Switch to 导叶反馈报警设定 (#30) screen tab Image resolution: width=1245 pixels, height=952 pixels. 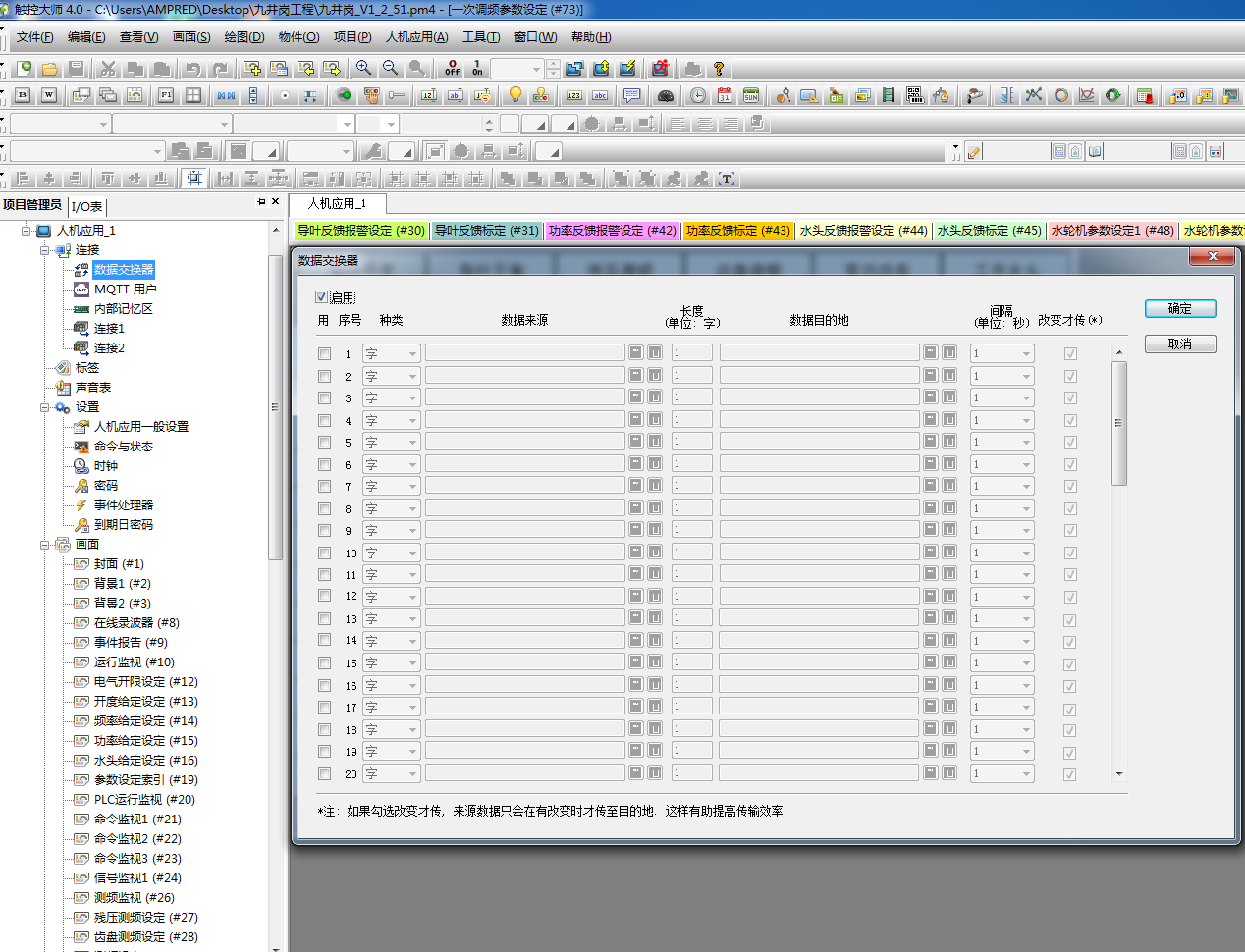click(x=361, y=231)
